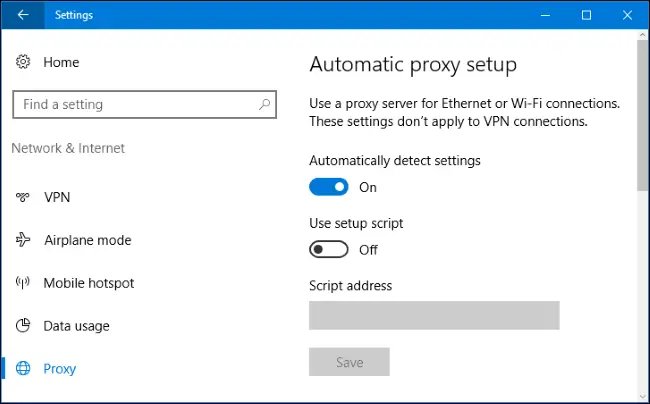Click the Script address text field
Viewport: 650px width, 404px height.
434,315
